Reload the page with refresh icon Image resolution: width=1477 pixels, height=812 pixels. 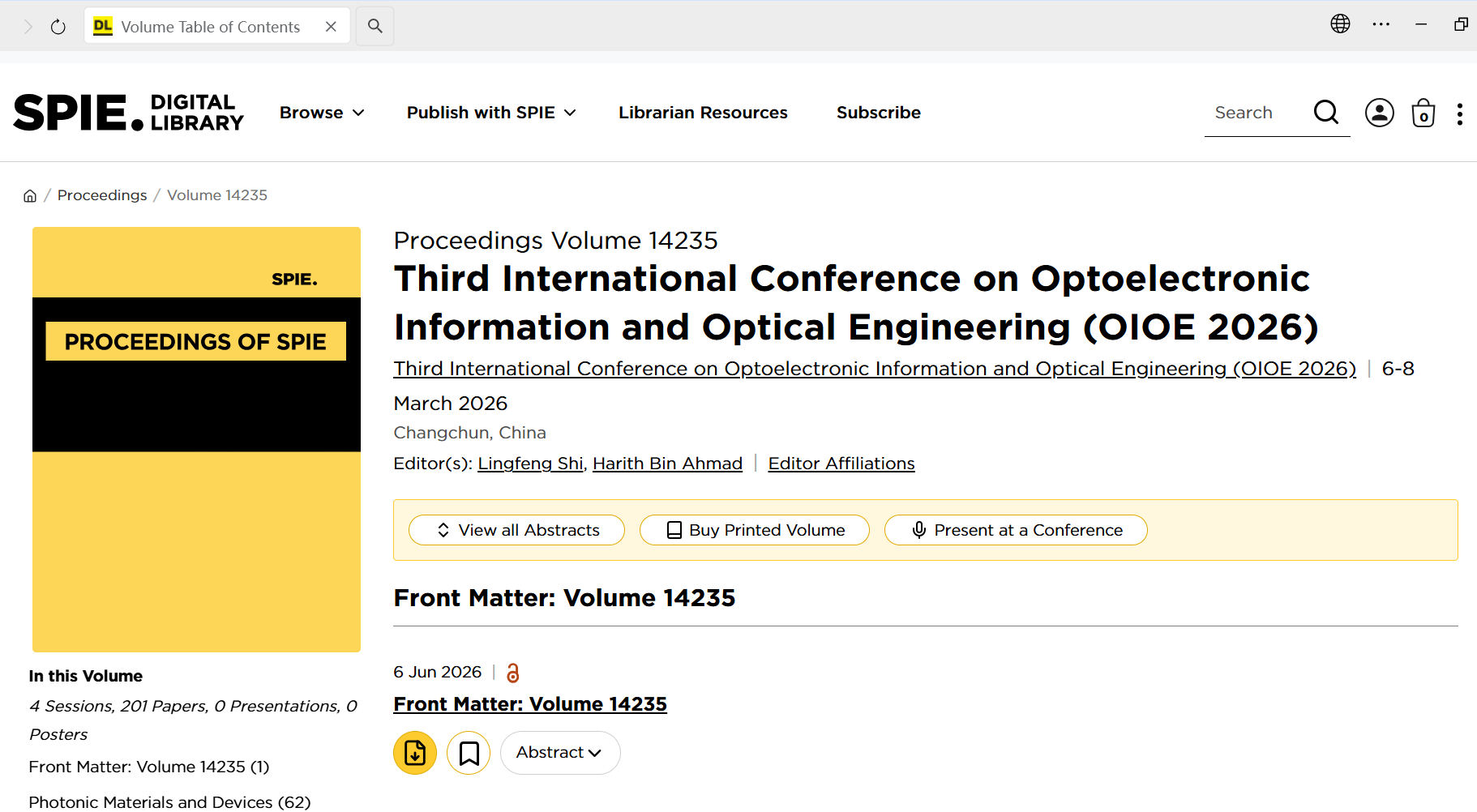pyautogui.click(x=58, y=27)
